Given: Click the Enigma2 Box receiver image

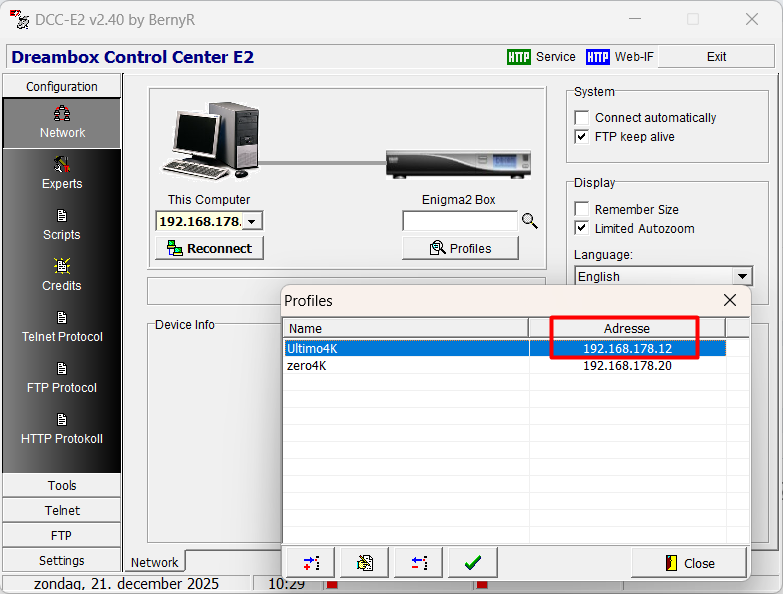Looking at the screenshot, I should [x=458, y=164].
